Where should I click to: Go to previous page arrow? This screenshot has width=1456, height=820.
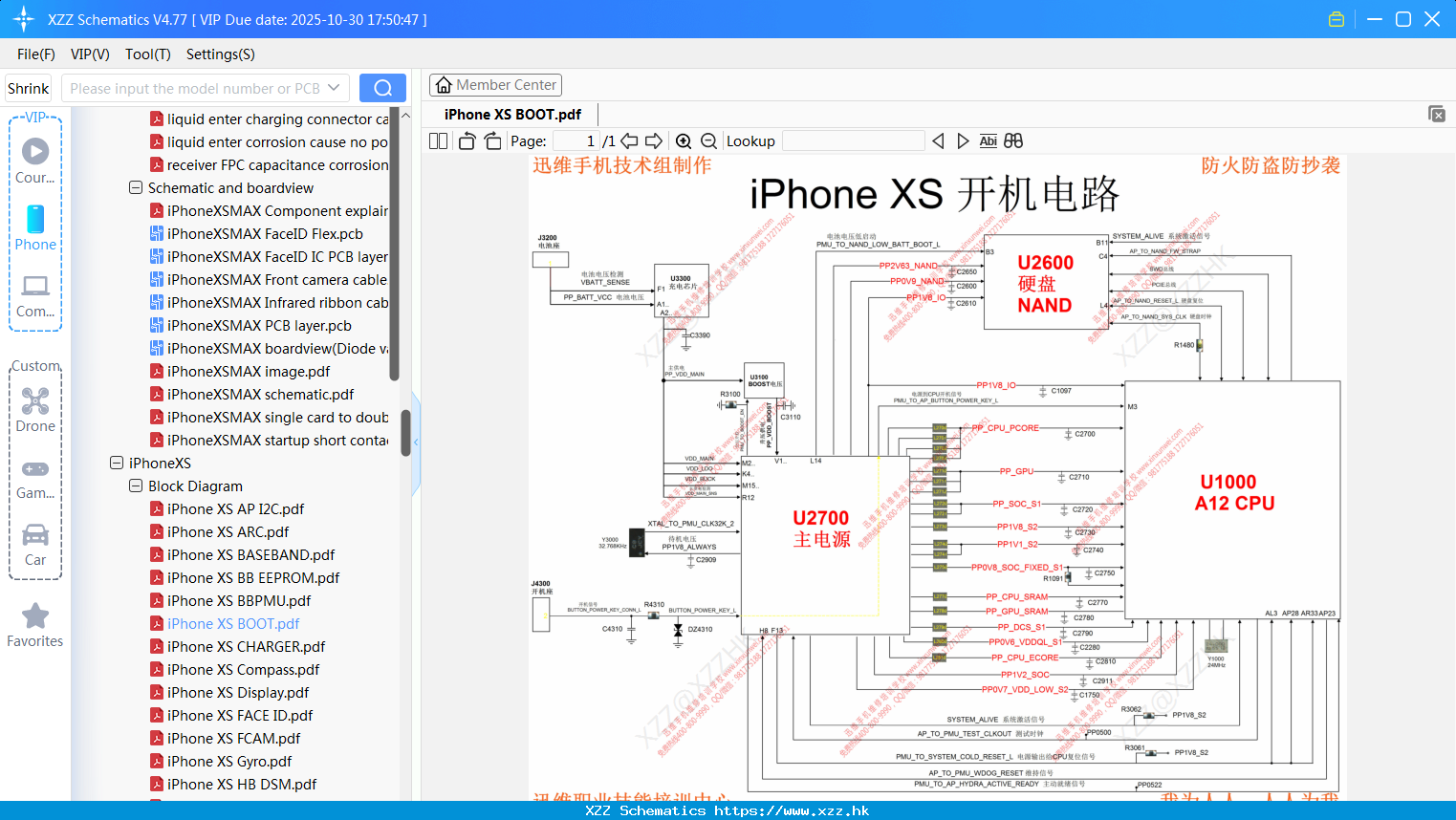pos(630,140)
